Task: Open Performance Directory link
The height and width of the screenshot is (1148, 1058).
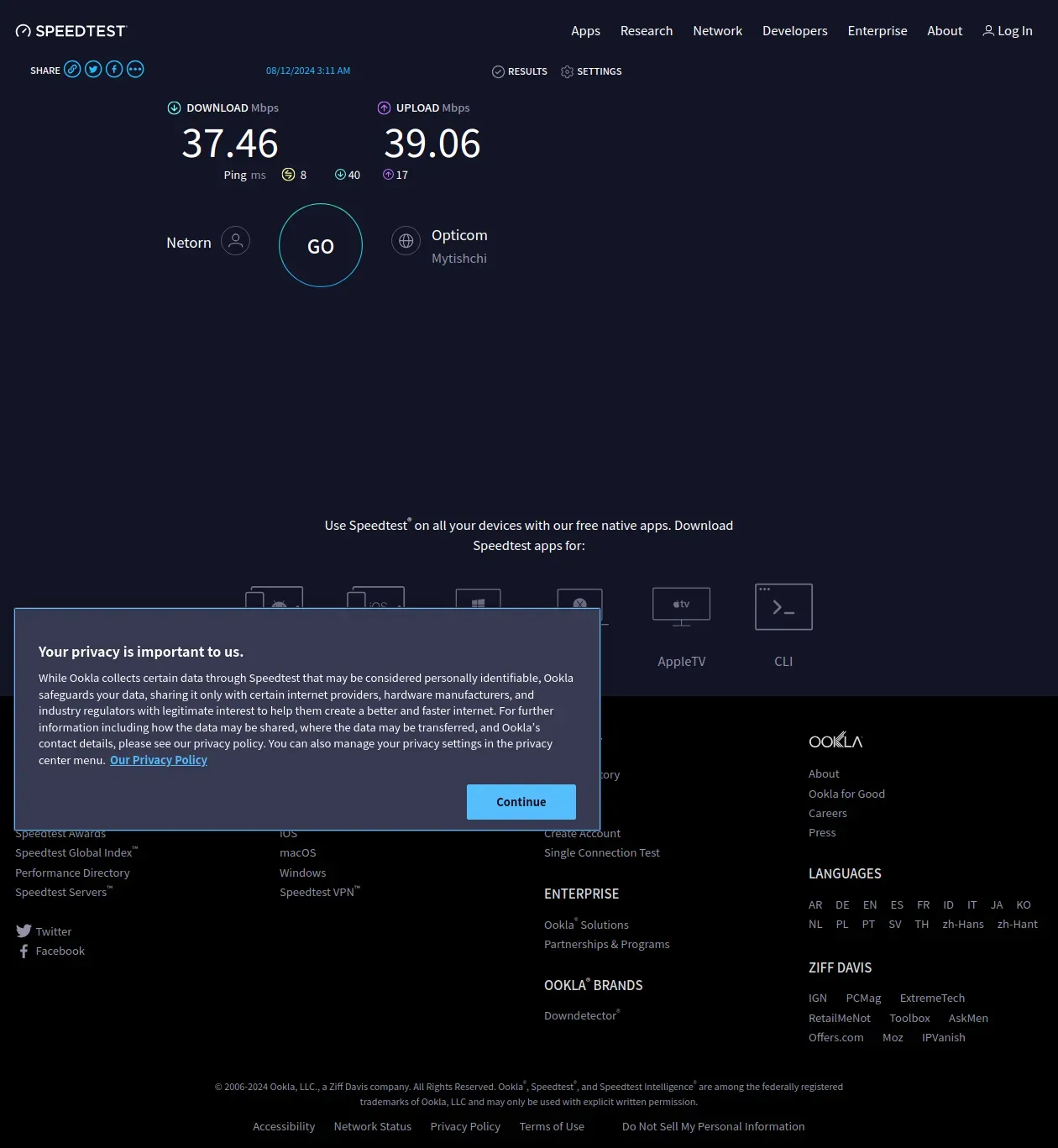Action: pyautogui.click(x=72, y=873)
